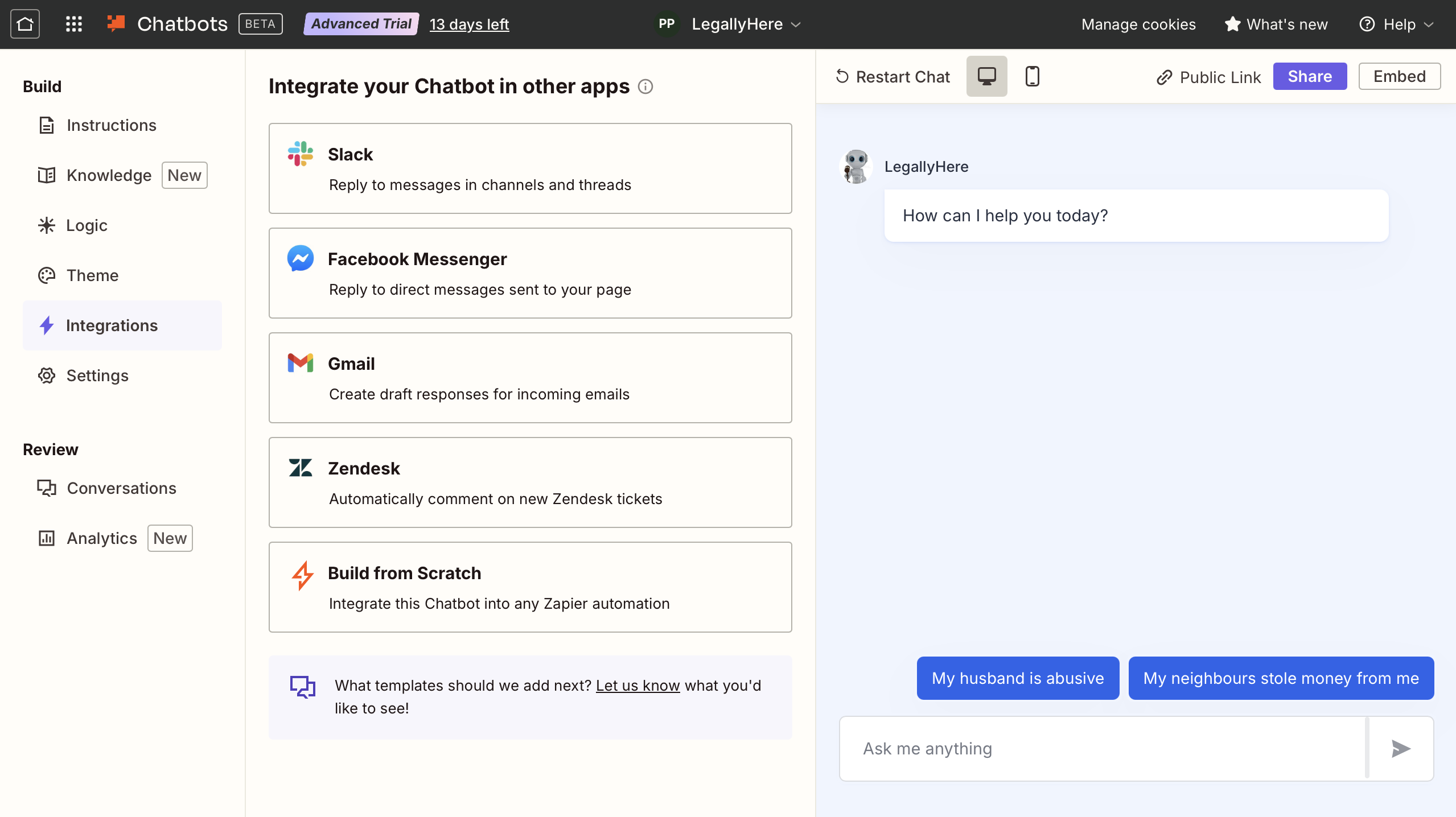Click the Integrations bolt icon
1456x817 pixels.
click(47, 325)
